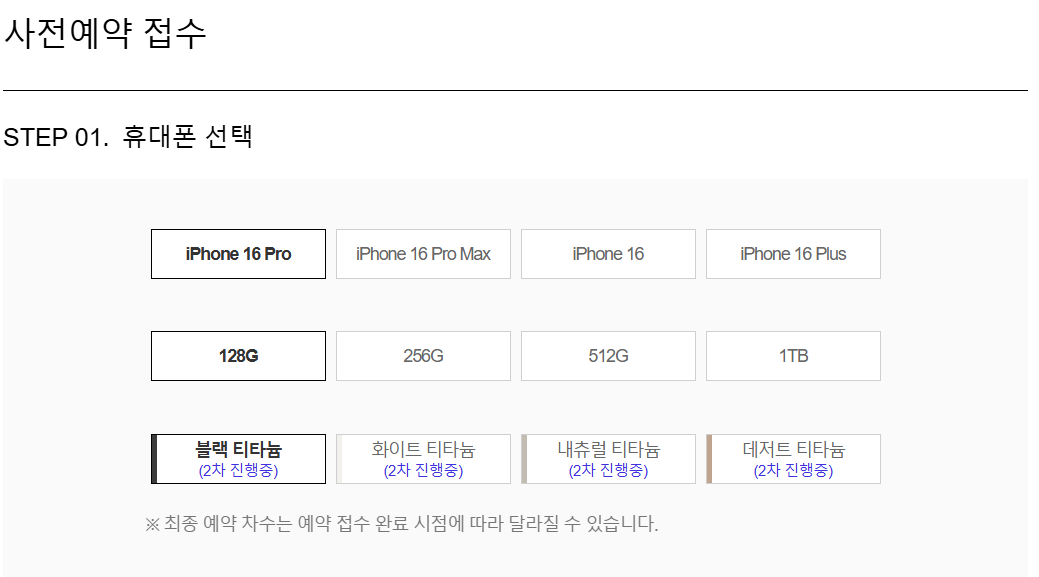The height and width of the screenshot is (577, 1039).
Task: Click the gray stripe on 내츄럴 티타늄
Action: [x=524, y=458]
